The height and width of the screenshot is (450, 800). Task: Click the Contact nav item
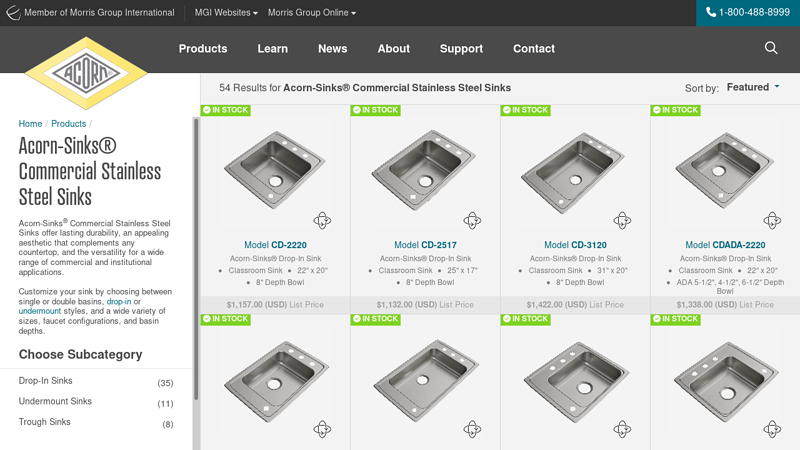534,48
